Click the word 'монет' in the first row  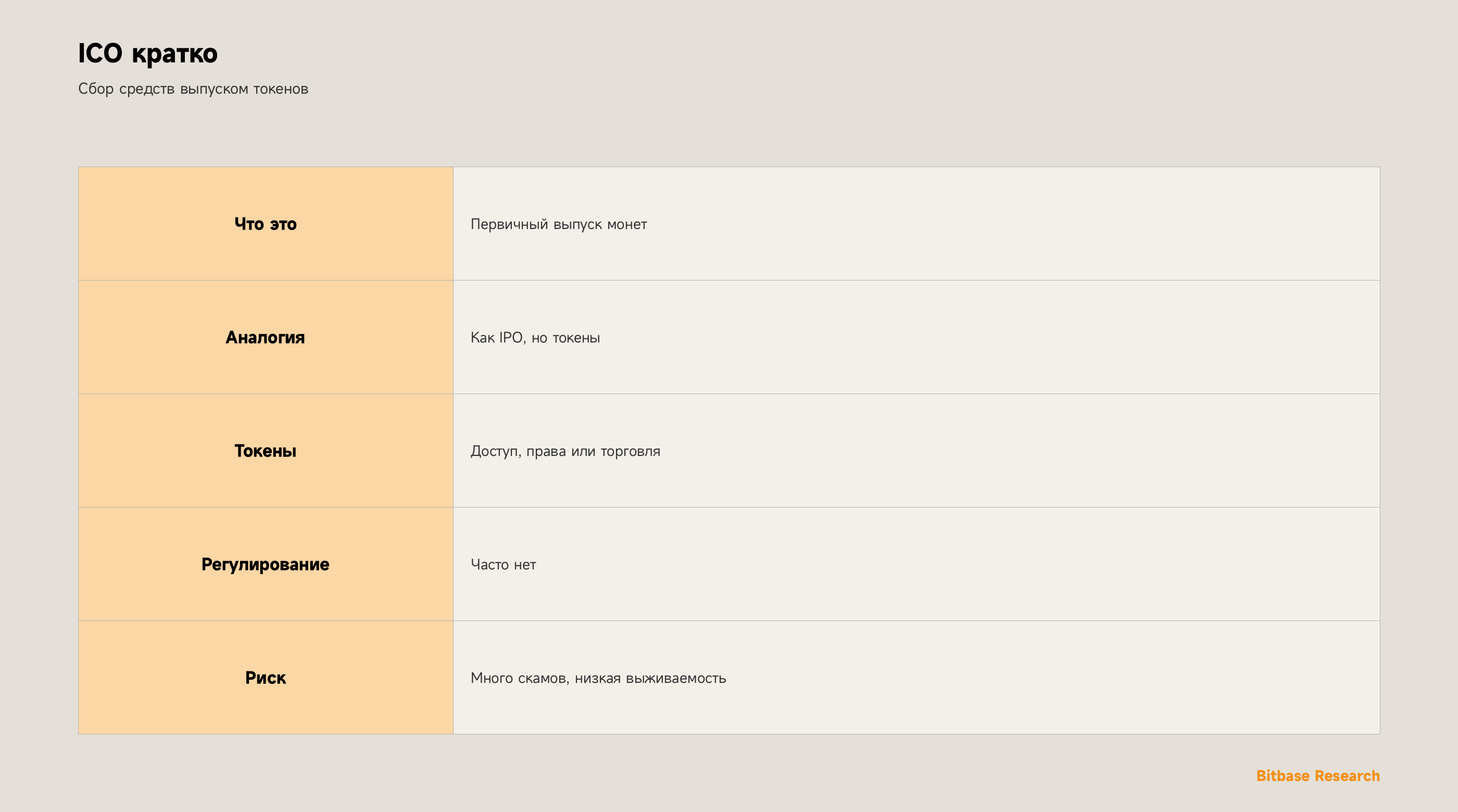tap(627, 225)
